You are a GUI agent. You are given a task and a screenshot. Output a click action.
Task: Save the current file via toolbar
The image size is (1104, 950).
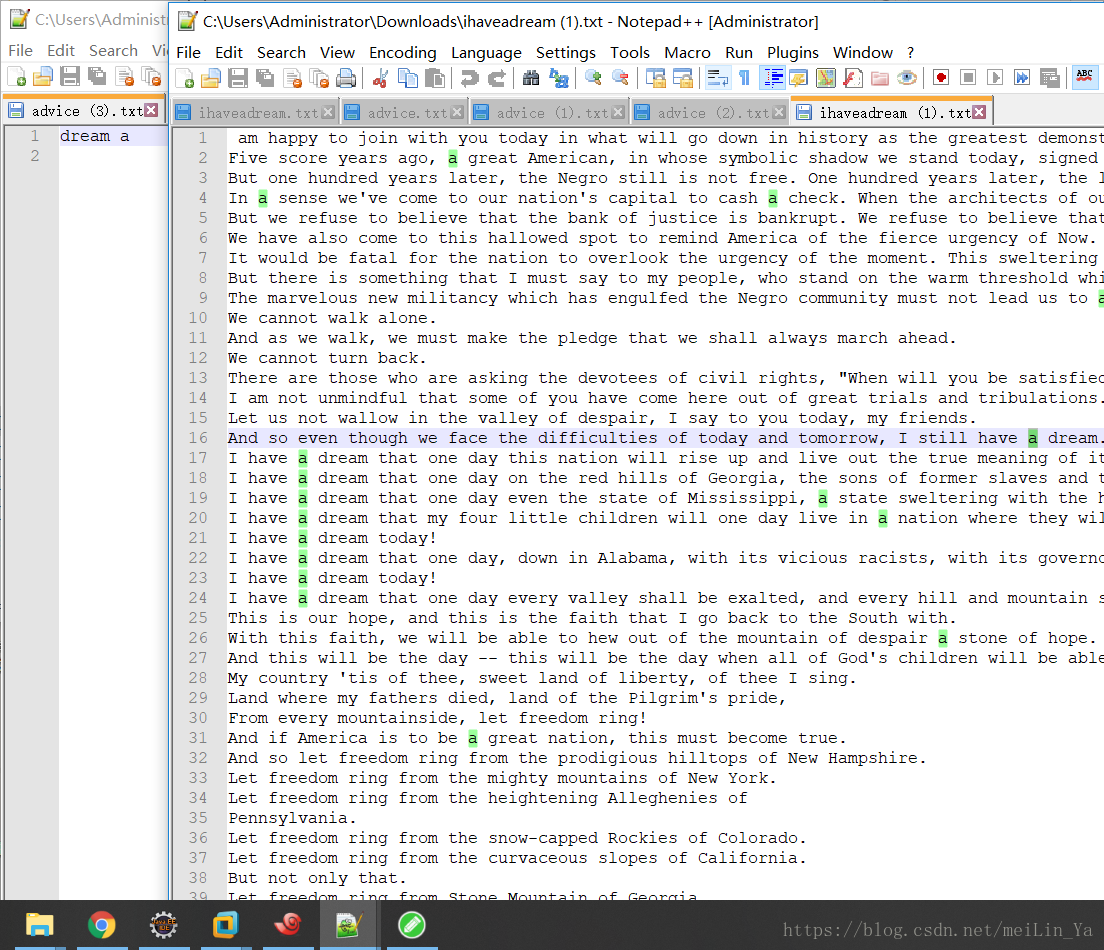(x=238, y=78)
